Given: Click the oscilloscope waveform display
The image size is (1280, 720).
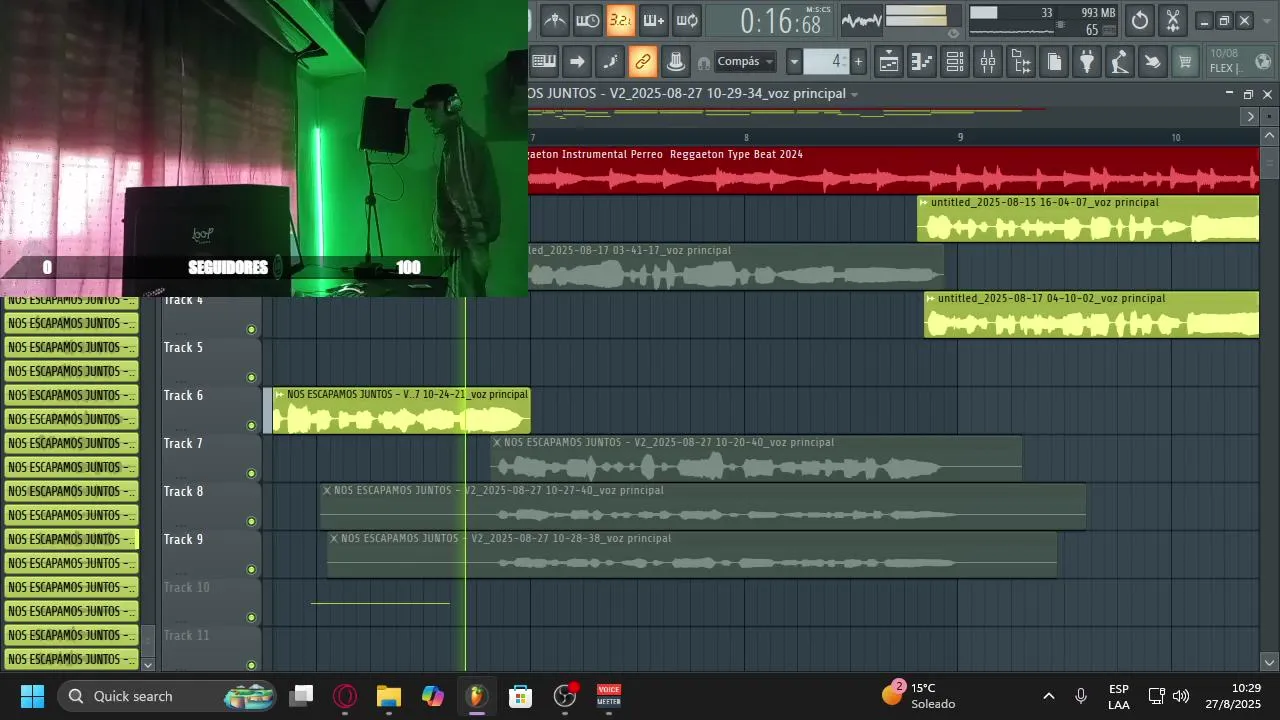Looking at the screenshot, I should [861, 20].
